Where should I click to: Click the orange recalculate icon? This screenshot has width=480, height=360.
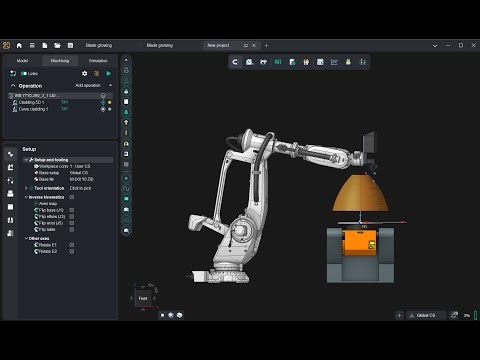pos(97,73)
